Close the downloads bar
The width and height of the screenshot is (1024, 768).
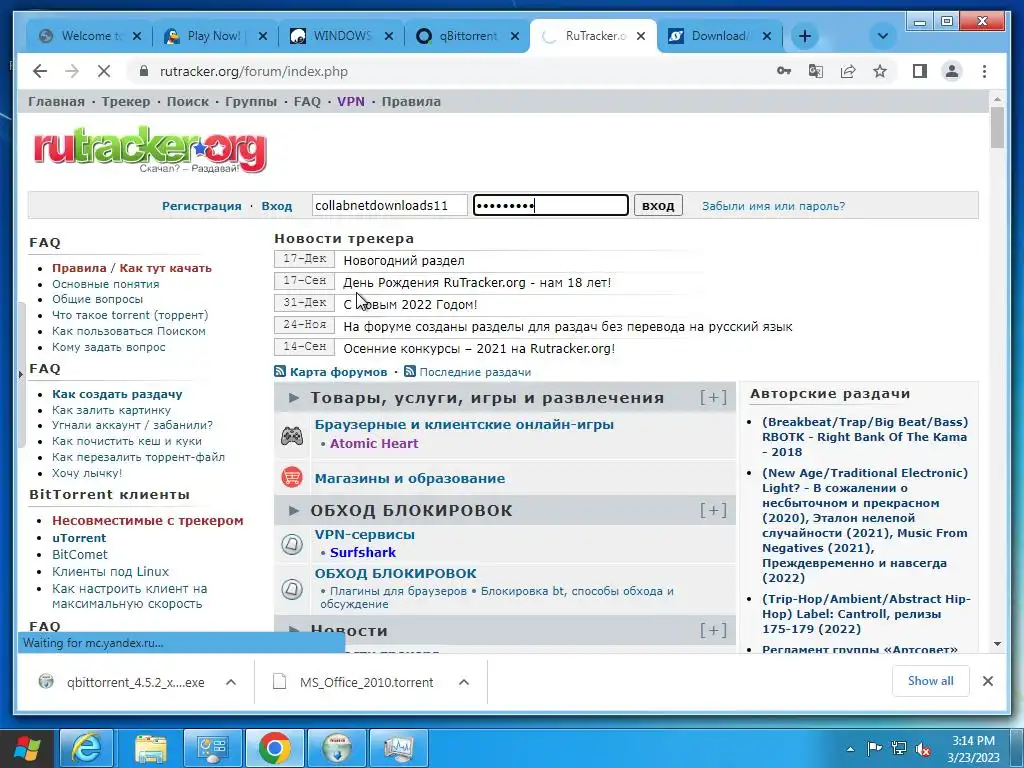[x=987, y=681]
